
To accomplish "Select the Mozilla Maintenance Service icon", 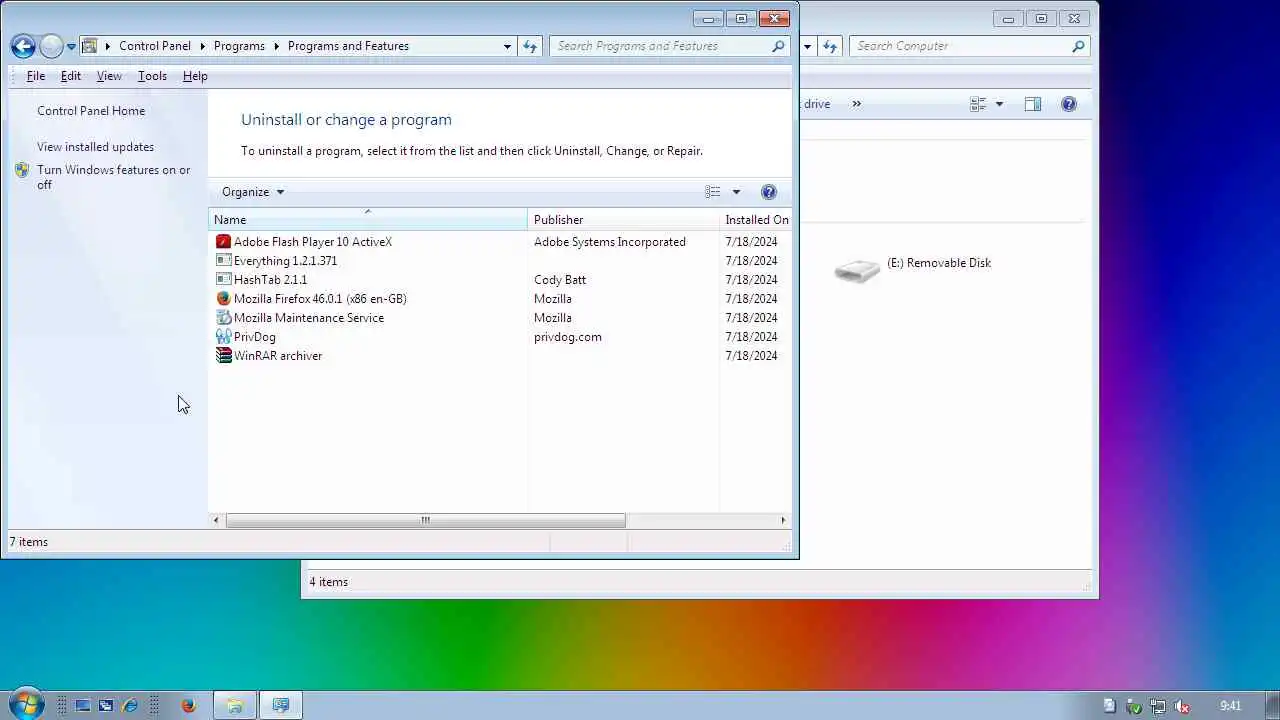I will 223,318.
